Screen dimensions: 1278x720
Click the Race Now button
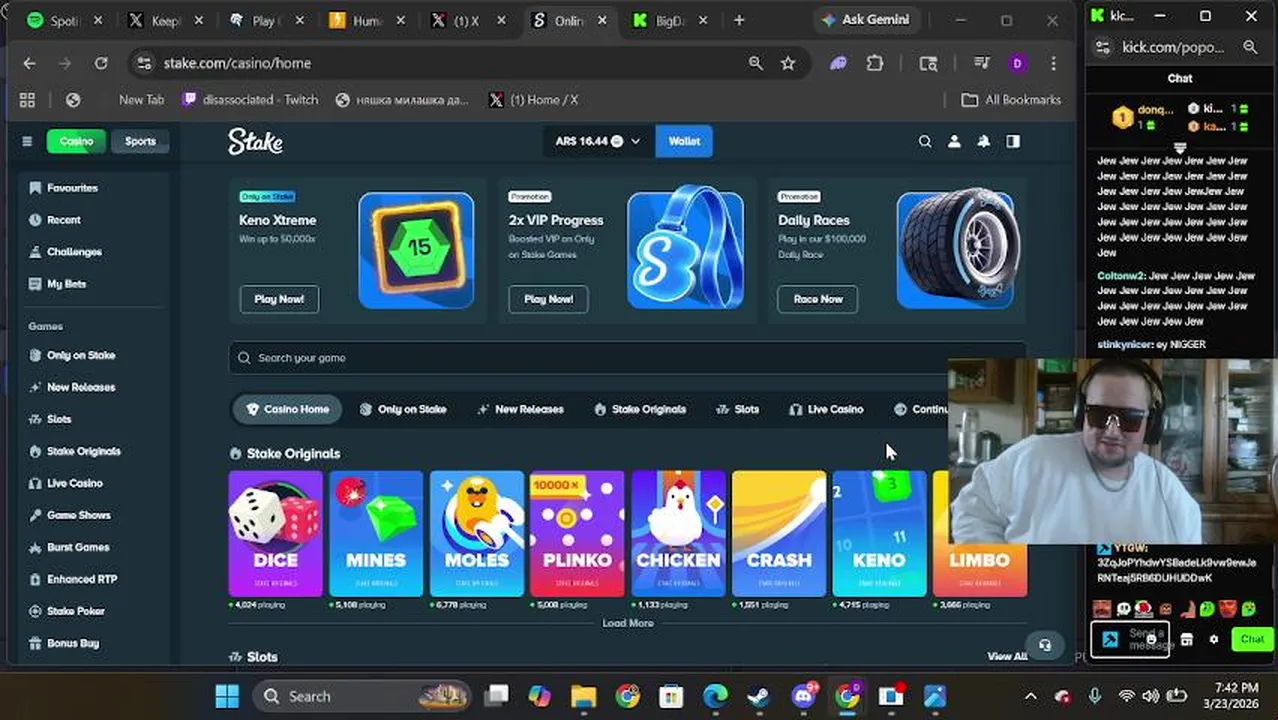click(x=818, y=299)
